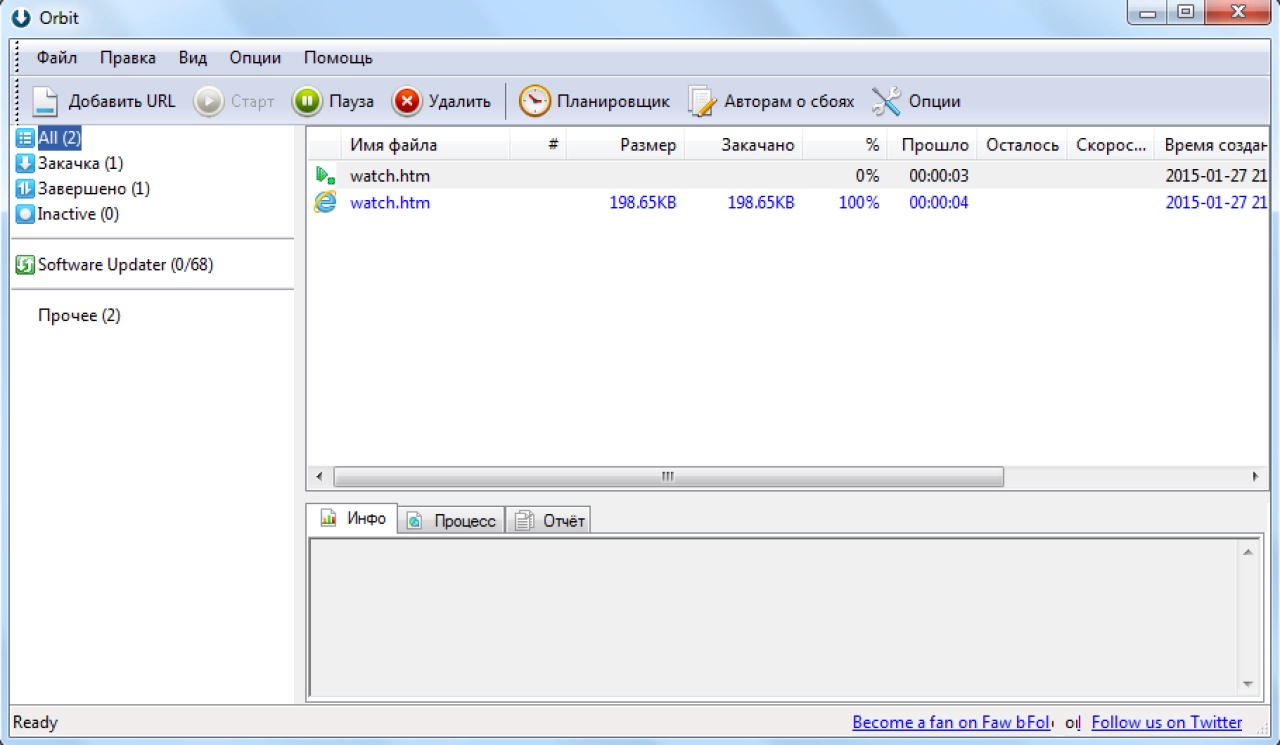1280x745 pixels.
Task: Open Follow us on Twitter link
Action: (1167, 722)
